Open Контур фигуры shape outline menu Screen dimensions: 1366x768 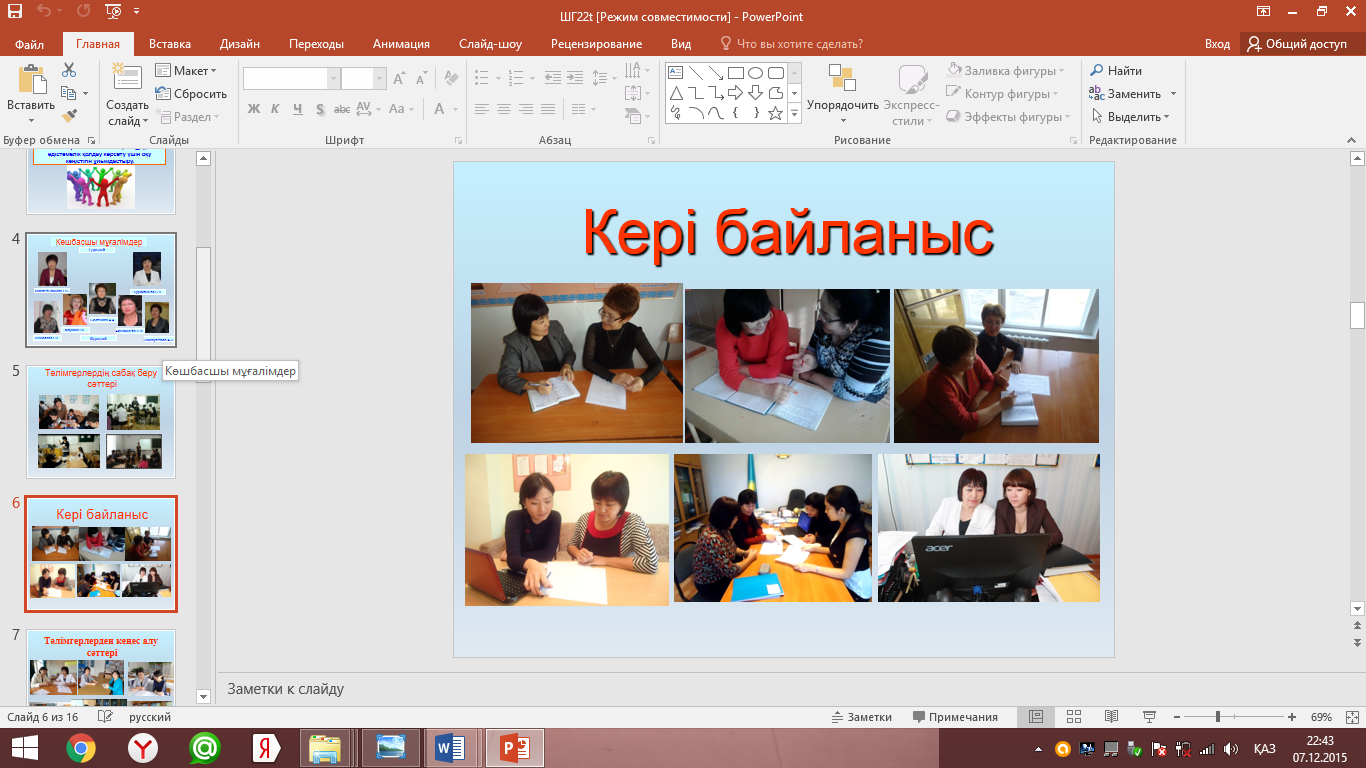pos(1003,94)
